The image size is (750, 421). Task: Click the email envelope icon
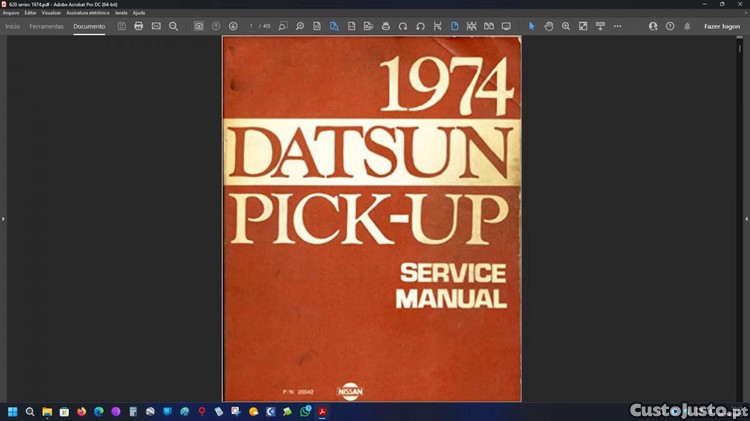coord(156,26)
